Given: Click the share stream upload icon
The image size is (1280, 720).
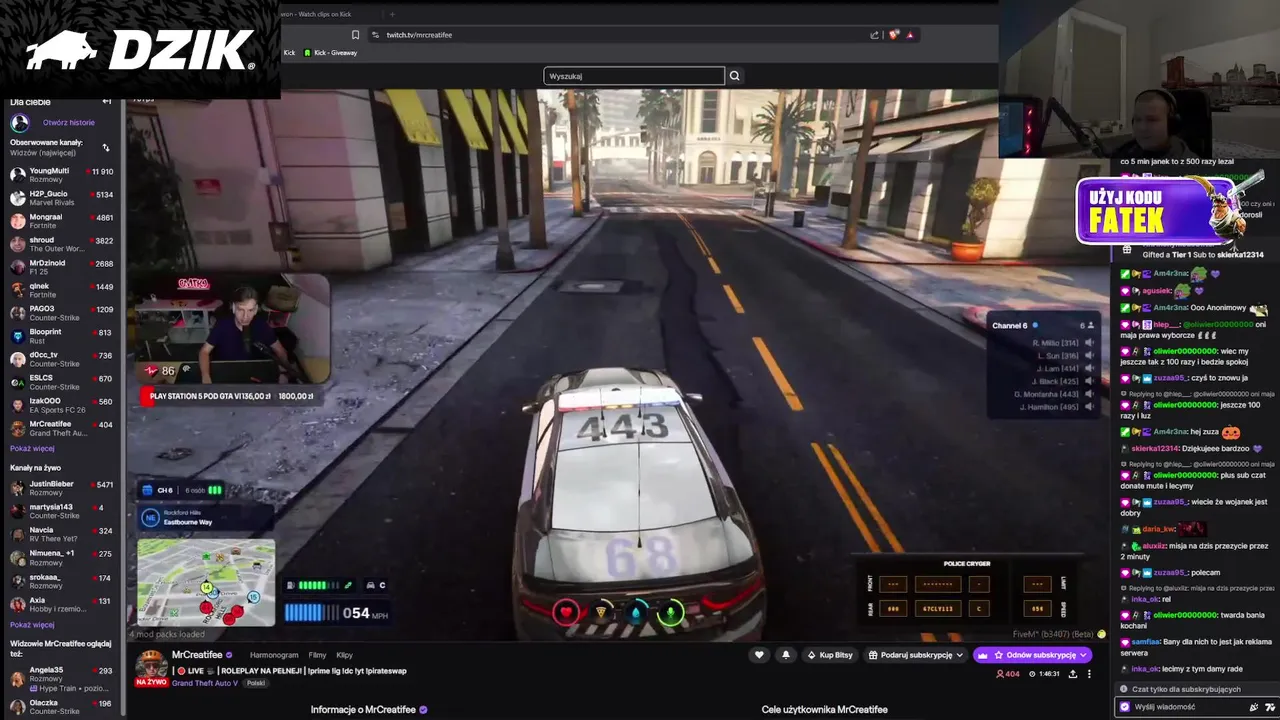Looking at the screenshot, I should pyautogui.click(x=1073, y=674).
